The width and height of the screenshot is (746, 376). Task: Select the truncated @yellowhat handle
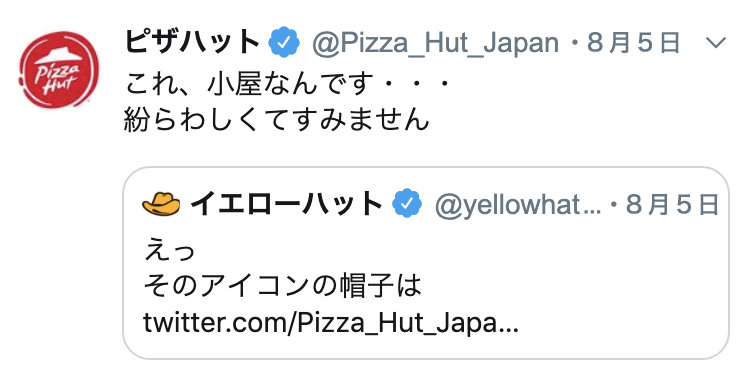(x=518, y=205)
